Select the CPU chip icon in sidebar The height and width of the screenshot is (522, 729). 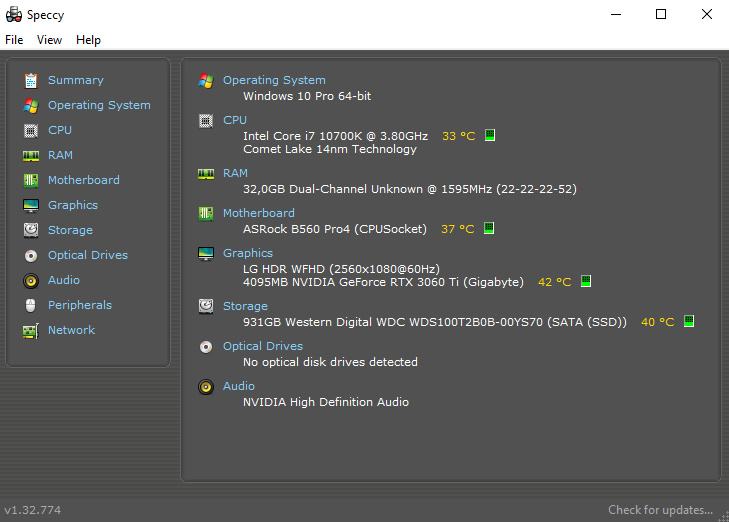(x=31, y=130)
